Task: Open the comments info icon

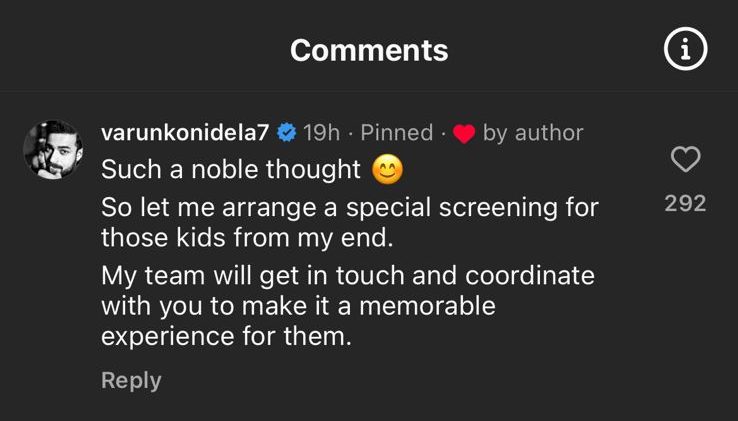Action: 686,50
